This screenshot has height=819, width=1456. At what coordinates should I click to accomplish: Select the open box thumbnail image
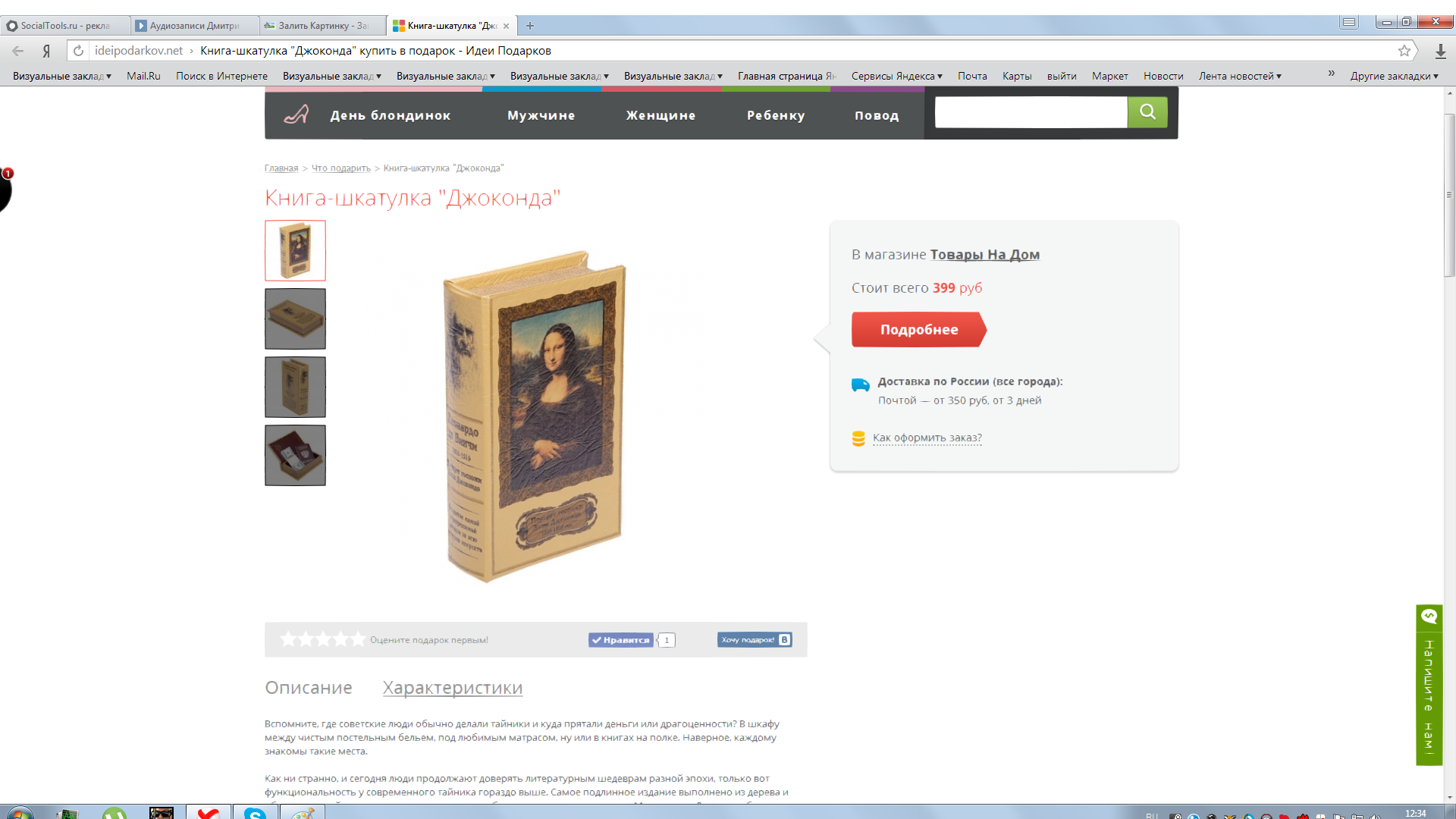[295, 455]
